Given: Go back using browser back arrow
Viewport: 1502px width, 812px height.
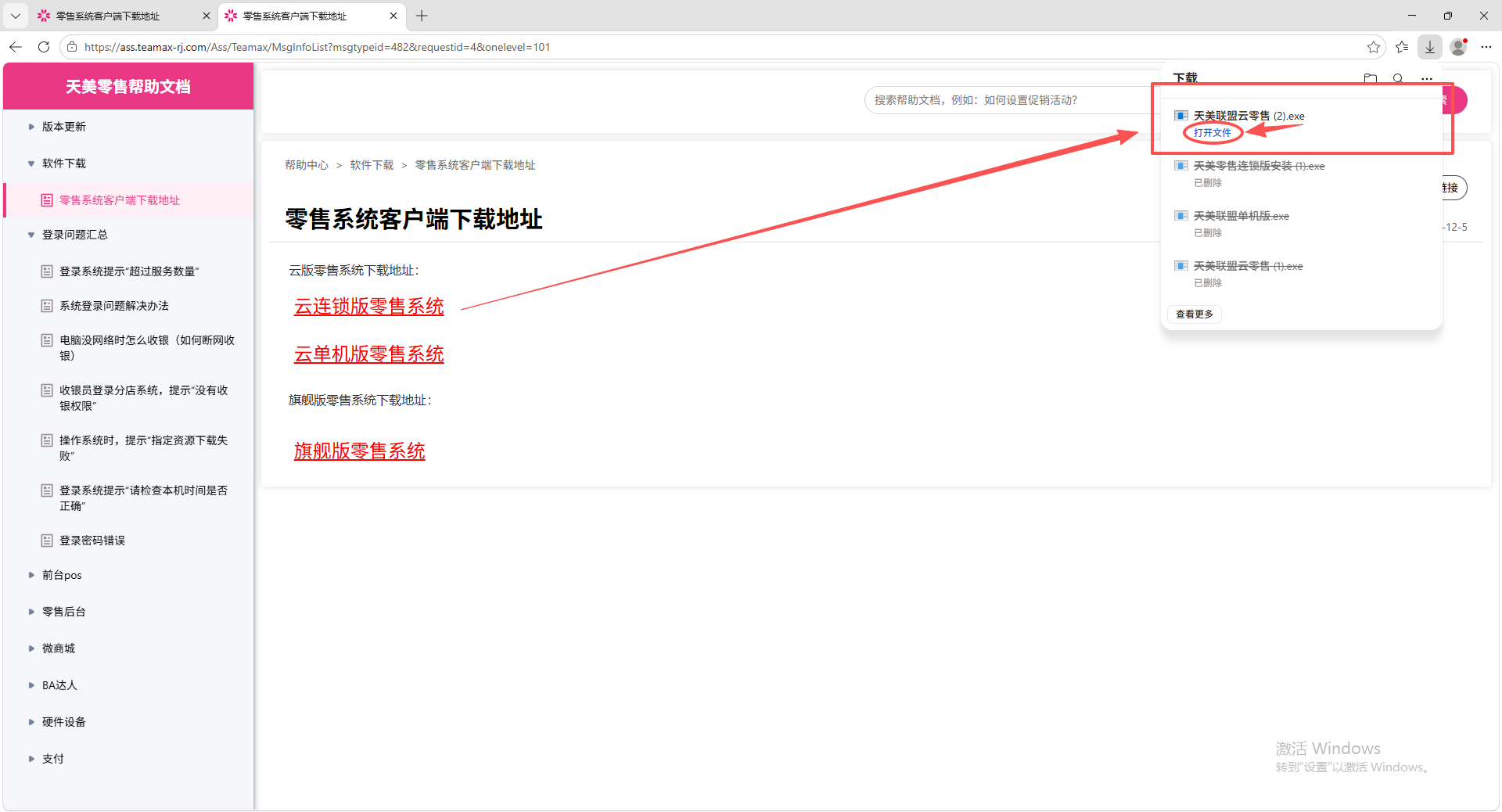Looking at the screenshot, I should [x=16, y=47].
